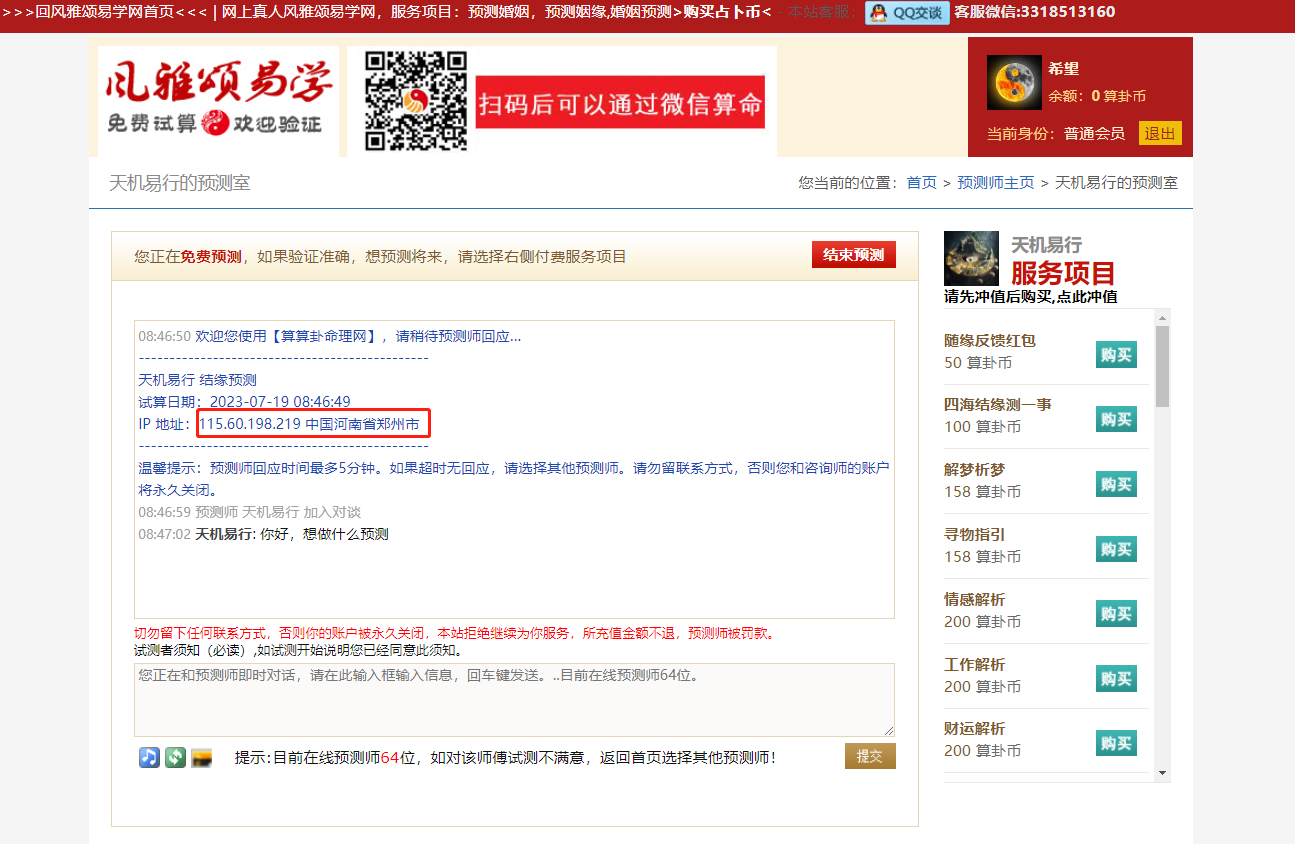Click the scroll-down arrow of service list
The image size is (1295, 844).
tap(1160, 772)
